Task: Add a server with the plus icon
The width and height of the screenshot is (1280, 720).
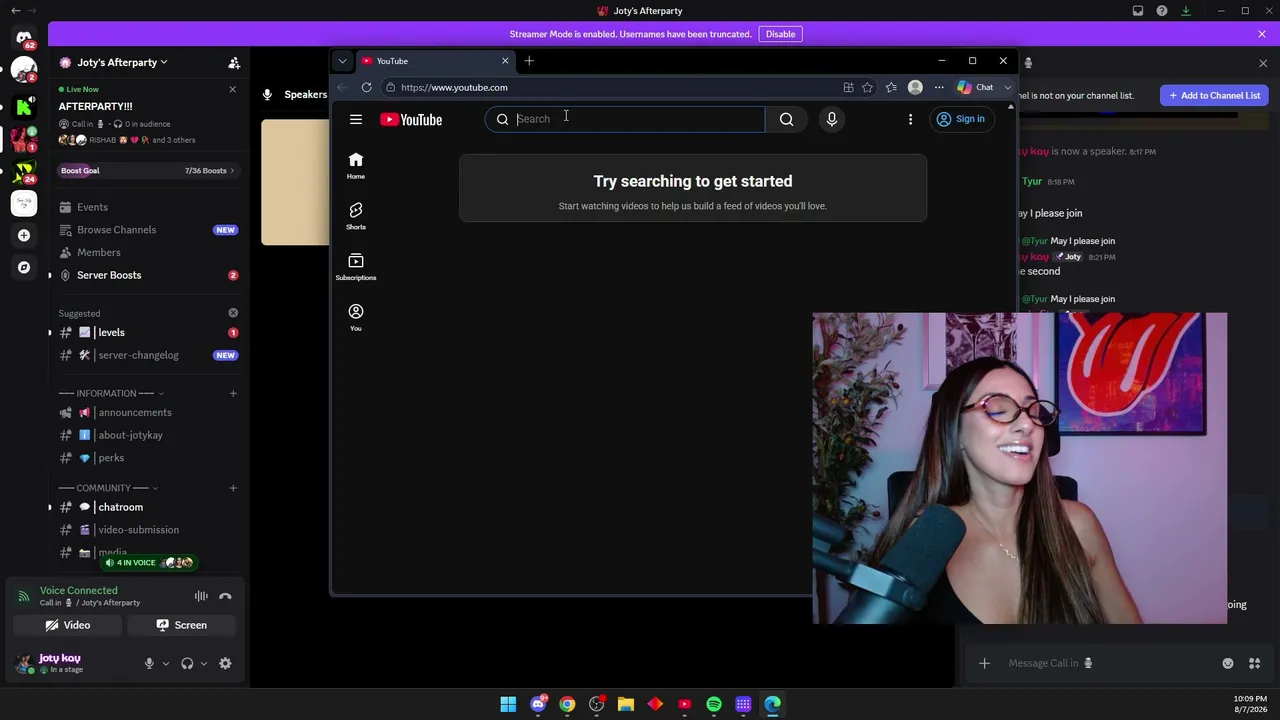Action: [24, 235]
